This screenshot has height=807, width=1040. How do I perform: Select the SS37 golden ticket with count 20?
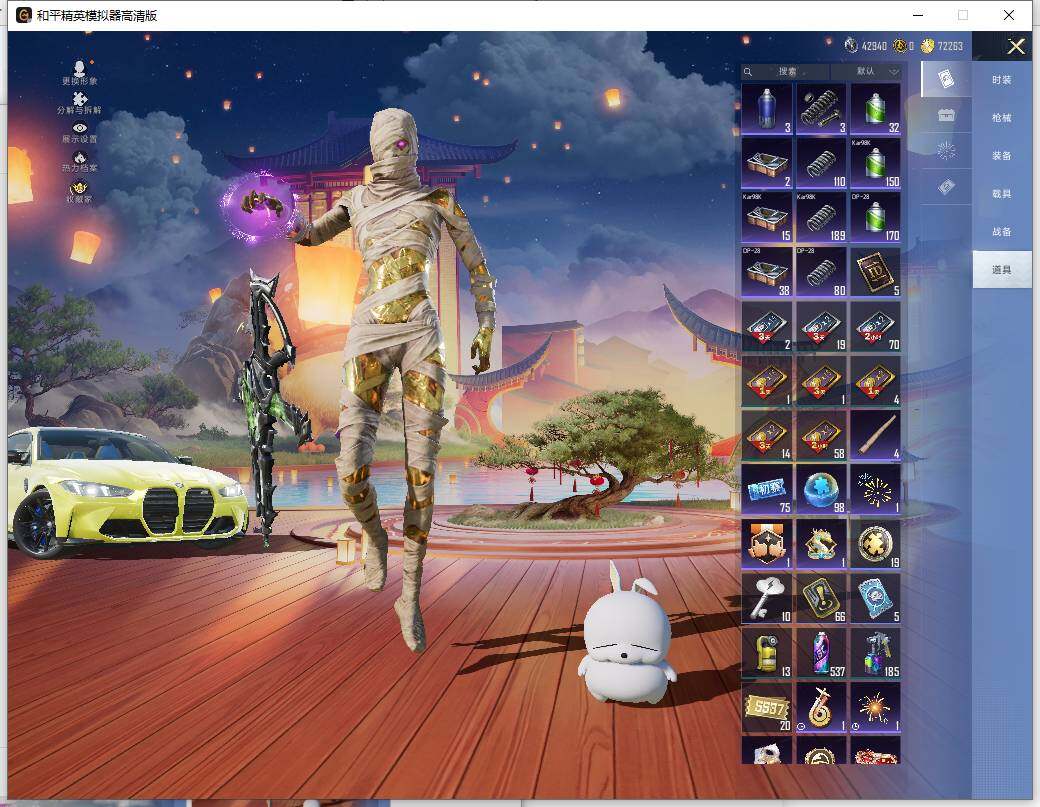tap(767, 707)
